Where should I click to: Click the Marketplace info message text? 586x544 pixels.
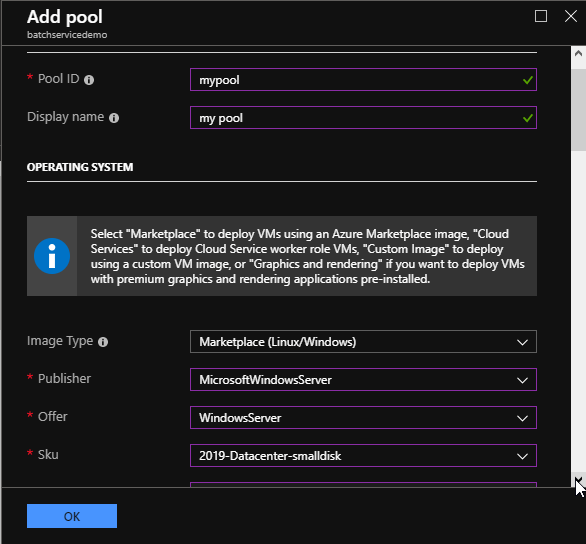pyautogui.click(x=308, y=256)
